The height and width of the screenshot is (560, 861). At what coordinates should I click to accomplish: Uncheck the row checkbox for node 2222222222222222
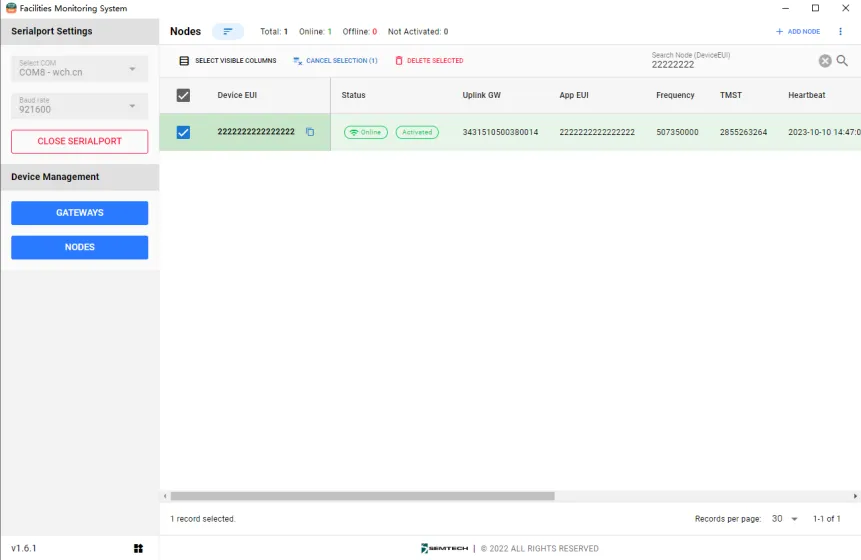point(183,132)
